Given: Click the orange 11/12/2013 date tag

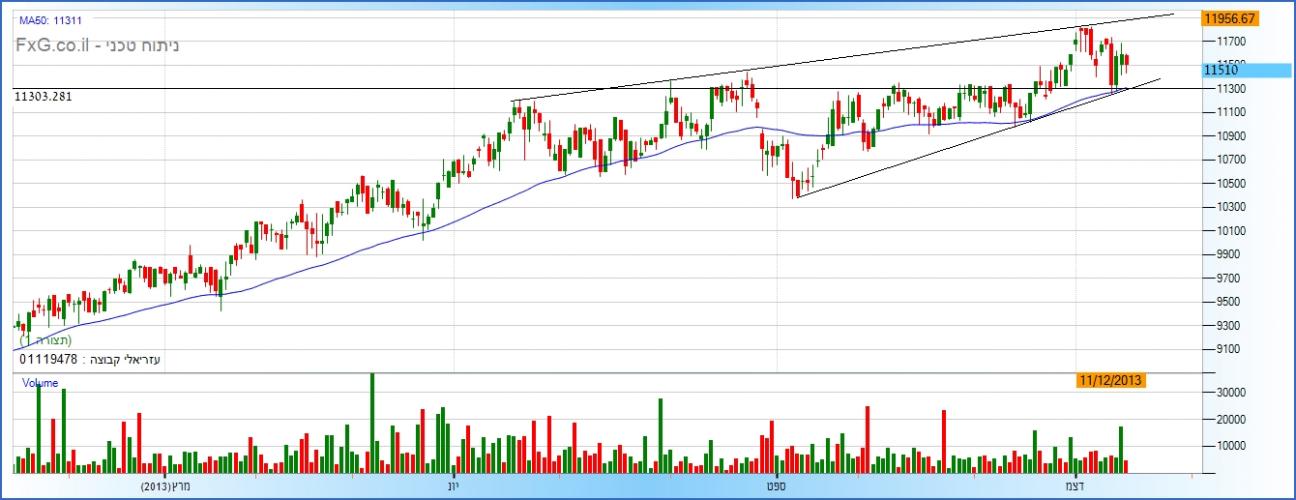Looking at the screenshot, I should [x=1111, y=380].
